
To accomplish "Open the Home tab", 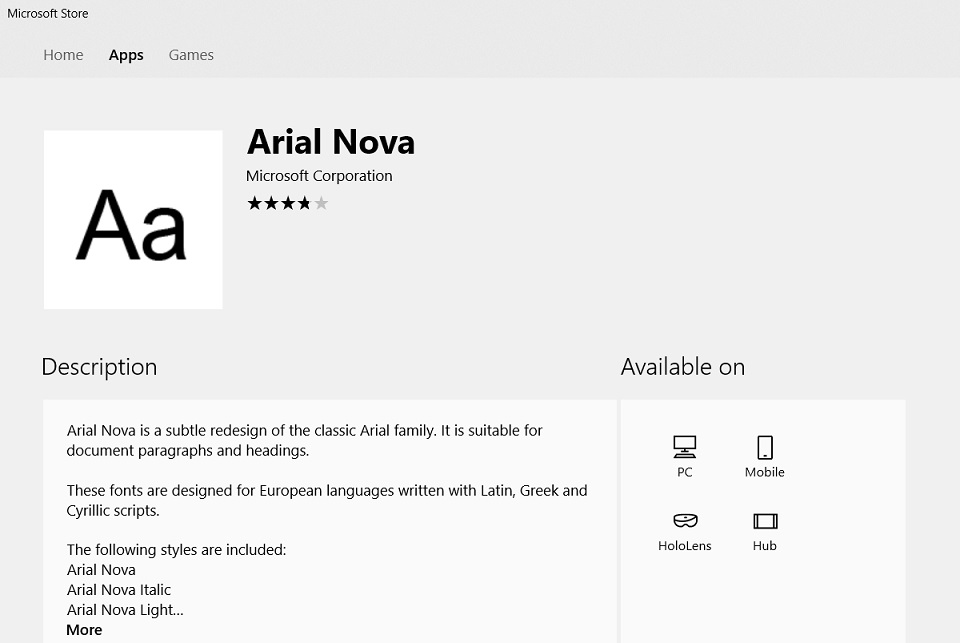I will [63, 55].
